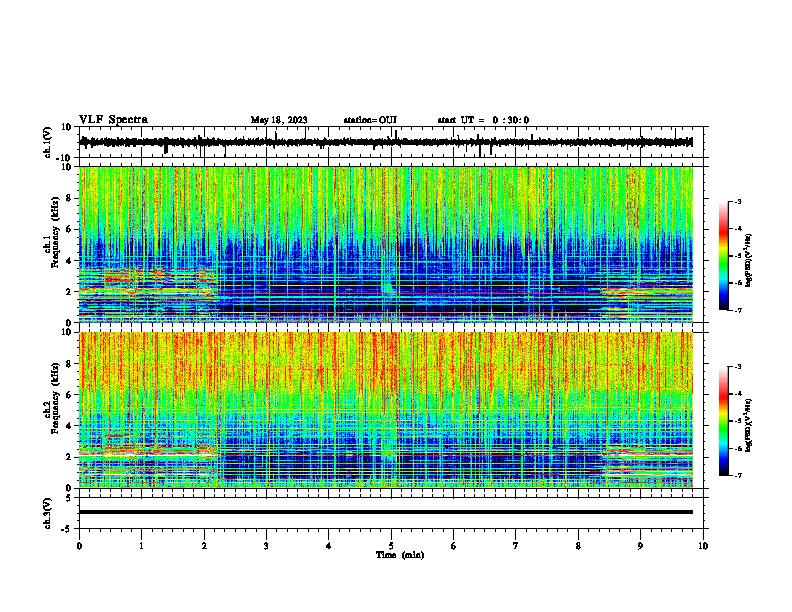Select the "start UT = 0 :30: 0" text
This screenshot has width=792, height=612.
(483, 120)
